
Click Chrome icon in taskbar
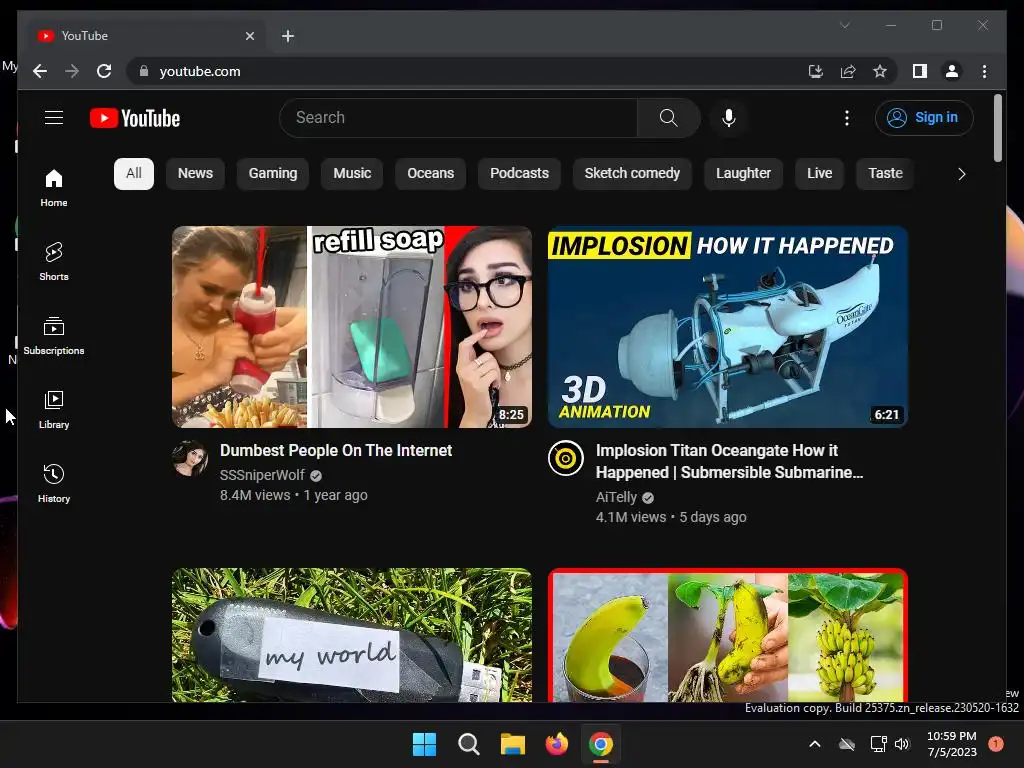601,744
